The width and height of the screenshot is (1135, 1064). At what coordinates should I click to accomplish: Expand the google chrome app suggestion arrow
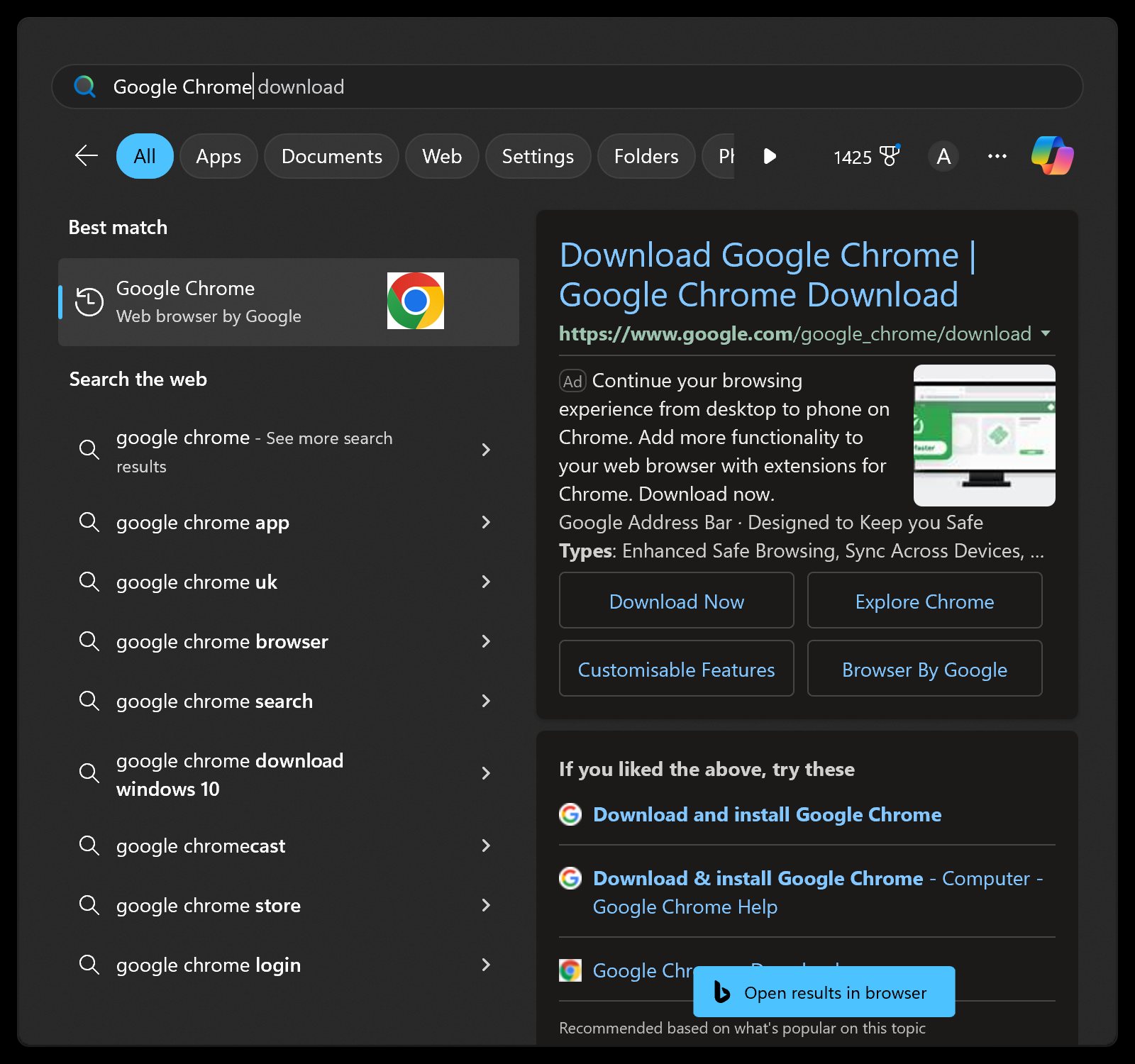(x=486, y=522)
